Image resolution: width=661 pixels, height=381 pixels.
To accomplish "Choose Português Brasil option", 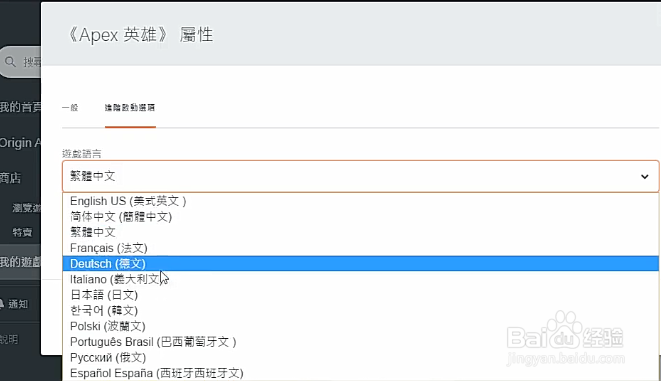I will 360,342.
